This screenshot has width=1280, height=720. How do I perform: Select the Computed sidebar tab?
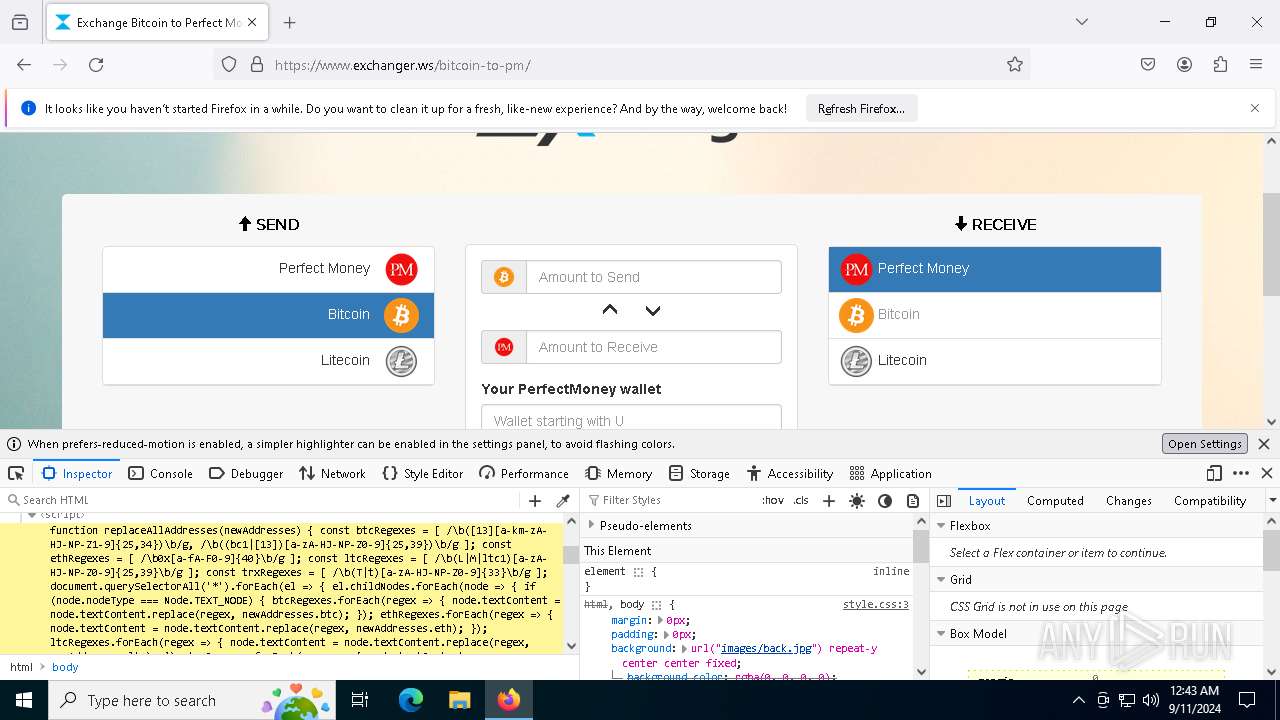1055,501
